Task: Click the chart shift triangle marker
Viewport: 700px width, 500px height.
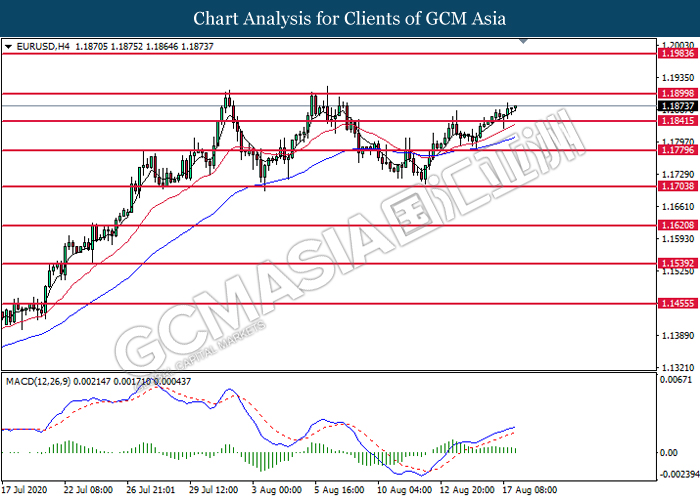Action: point(524,42)
